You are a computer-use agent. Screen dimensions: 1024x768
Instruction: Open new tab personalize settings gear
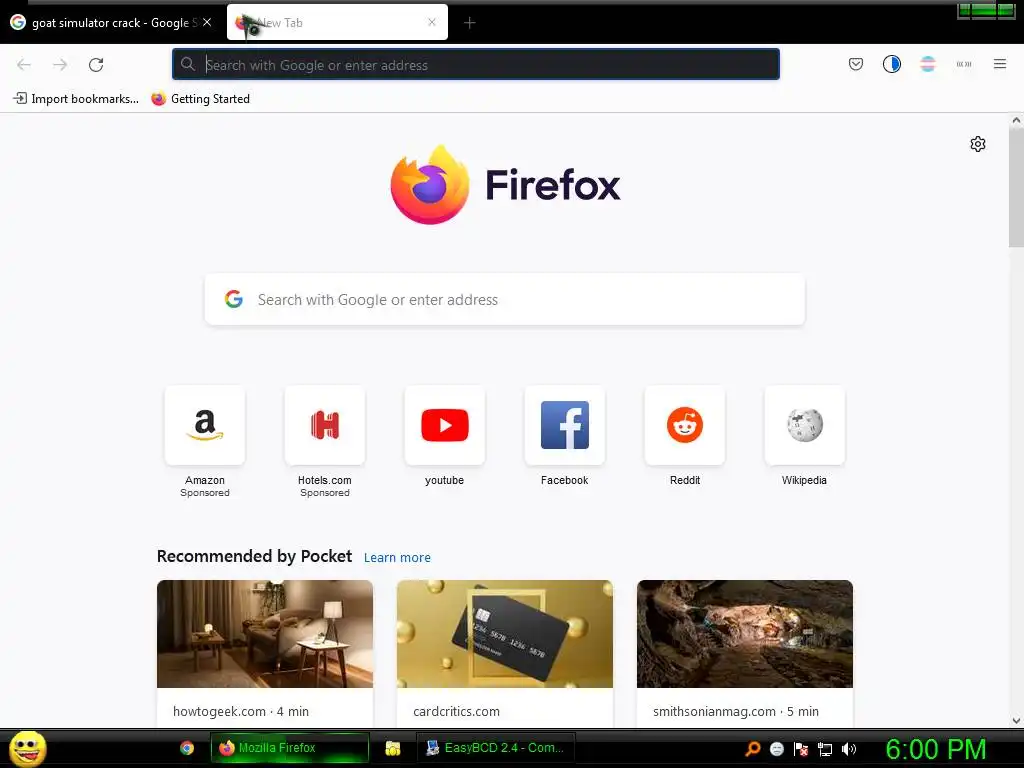(x=978, y=144)
